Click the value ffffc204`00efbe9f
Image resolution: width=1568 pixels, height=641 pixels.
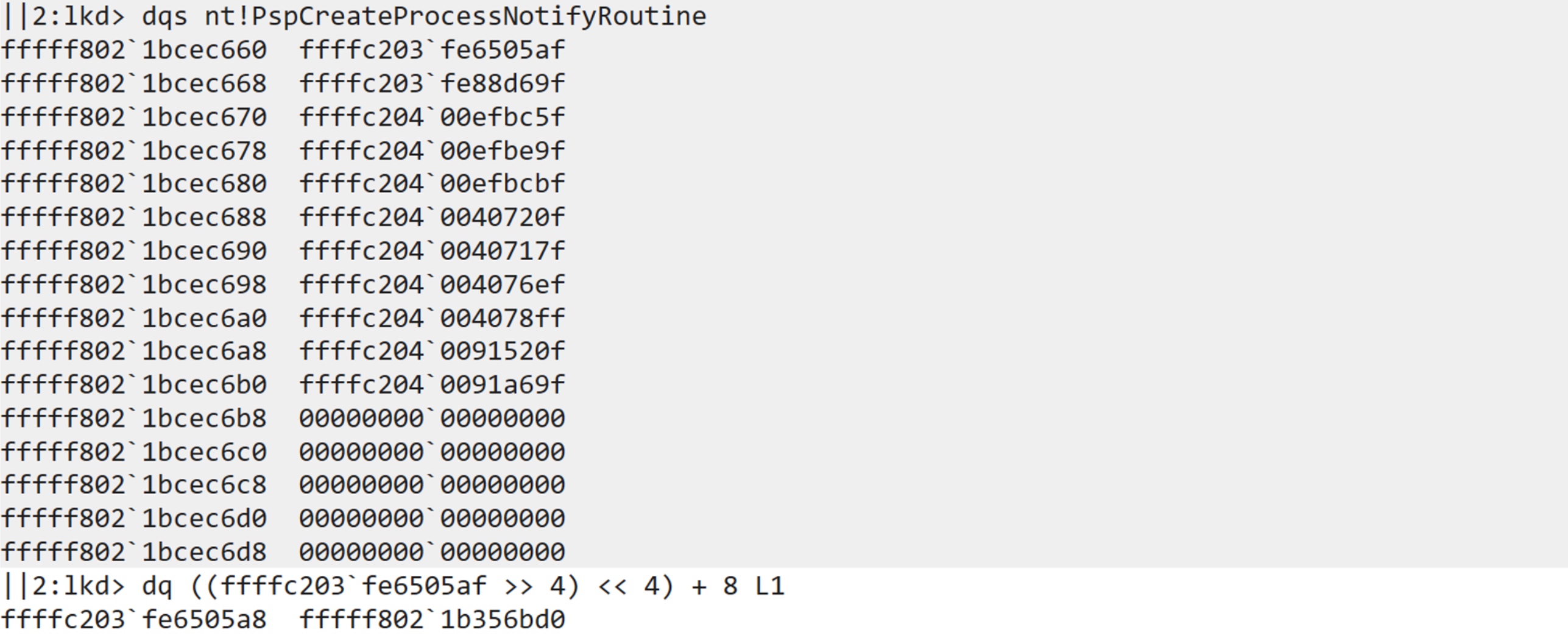pos(432,151)
